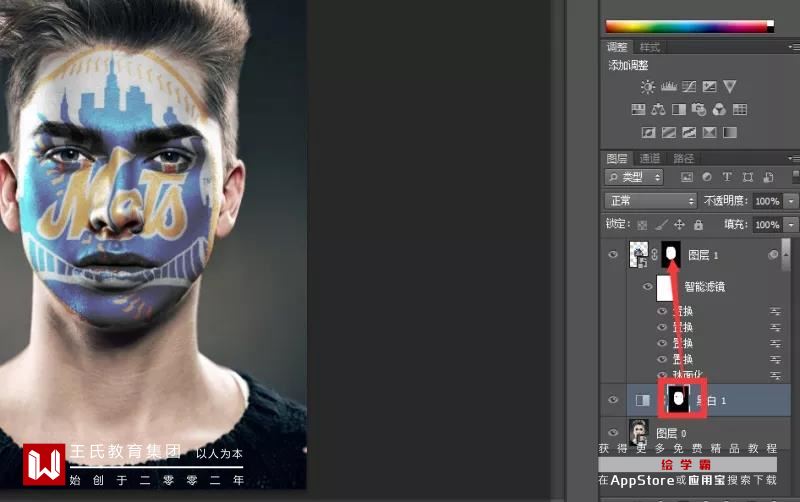Click the 黑白 1 adjustment layer icon
This screenshot has height=502, width=800.
click(642, 400)
